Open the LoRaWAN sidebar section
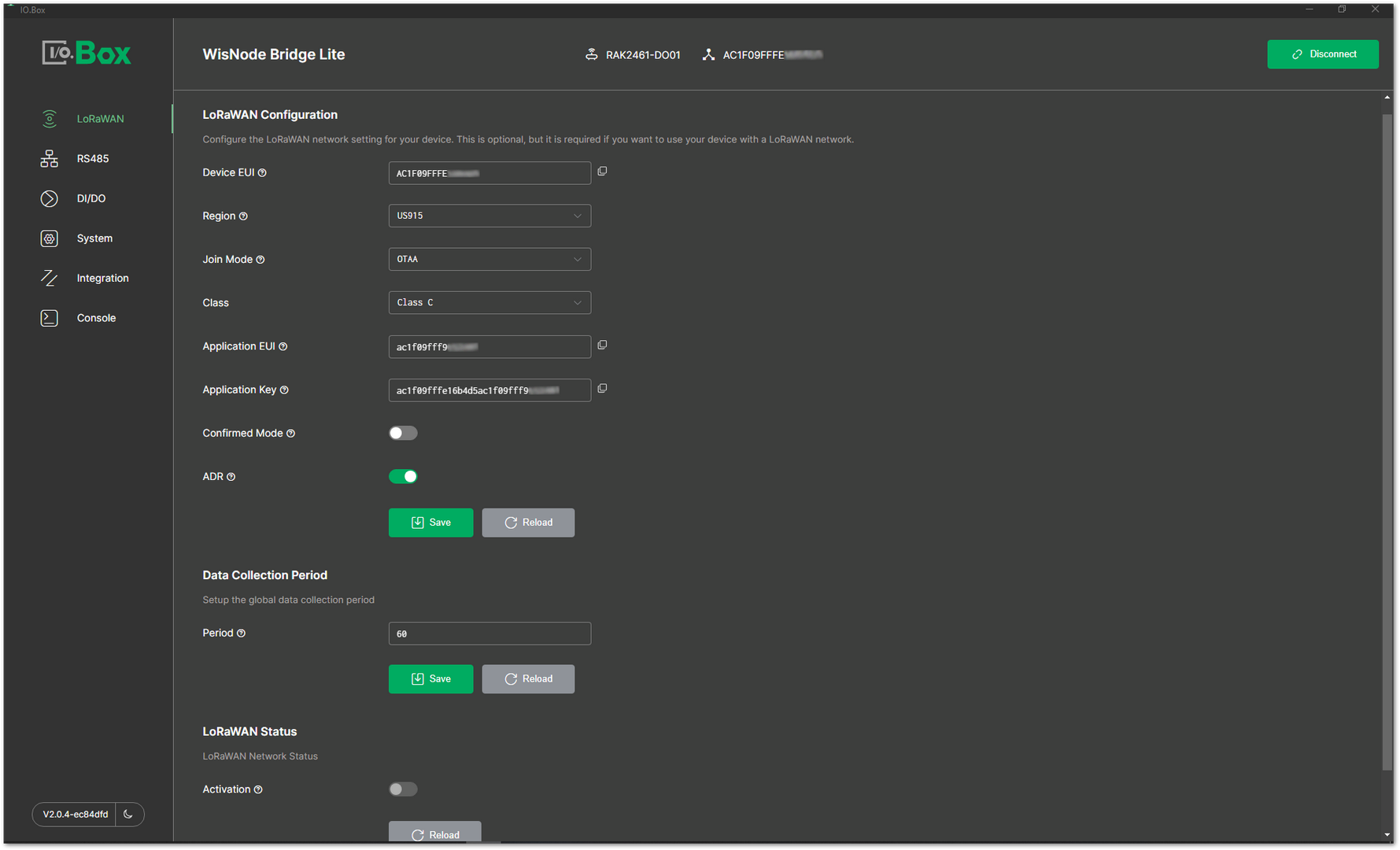The image size is (1400, 850). 100,119
